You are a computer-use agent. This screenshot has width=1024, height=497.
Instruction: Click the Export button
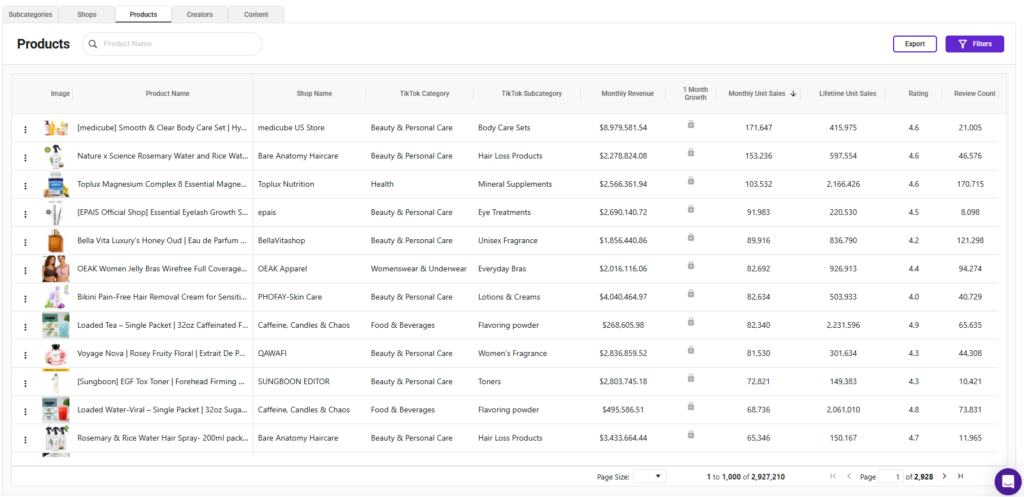point(915,44)
